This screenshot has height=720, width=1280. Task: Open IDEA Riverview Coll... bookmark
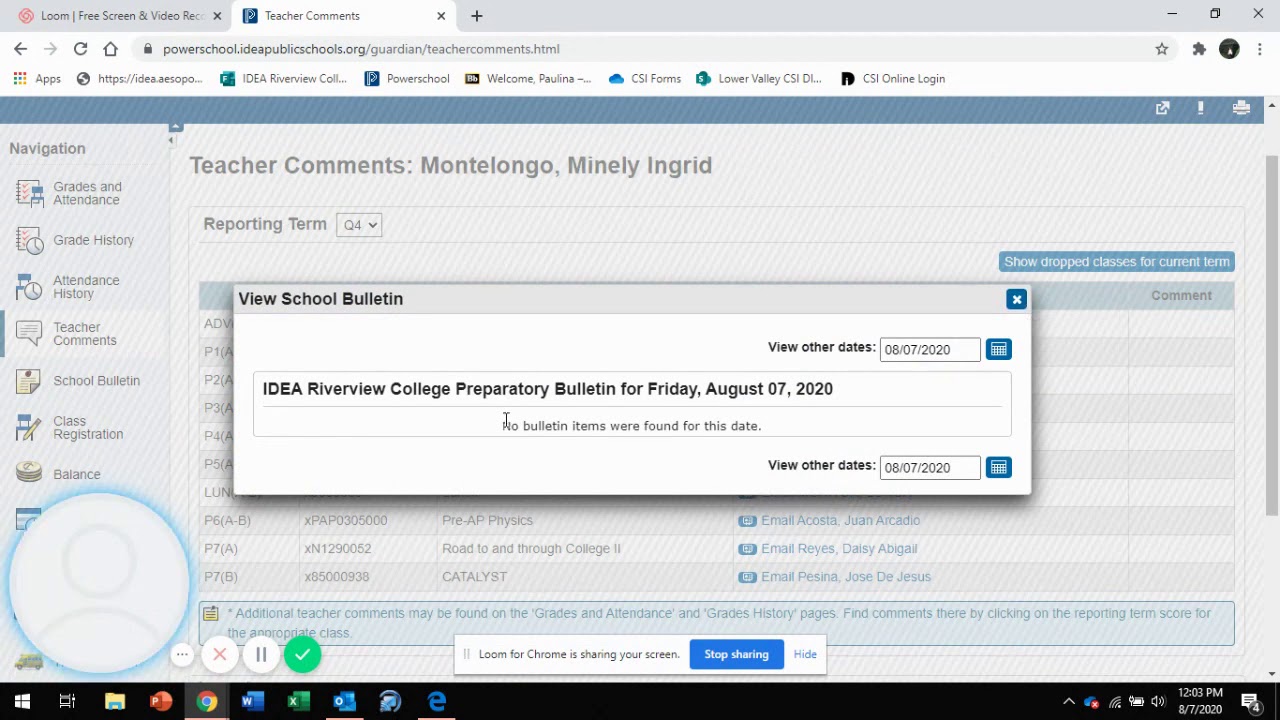(283, 78)
